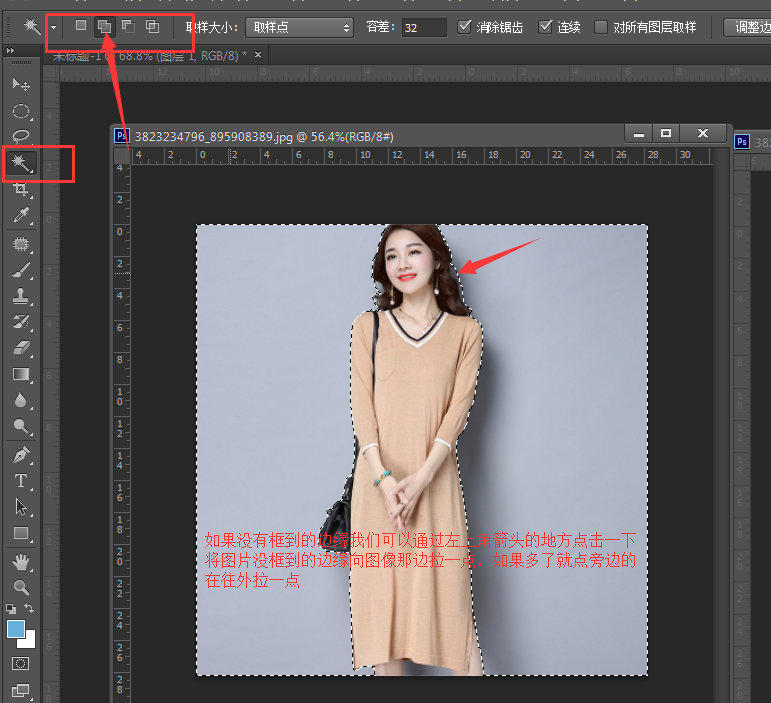Select the Horizontal Type tool
This screenshot has width=771, height=703.
(20, 481)
